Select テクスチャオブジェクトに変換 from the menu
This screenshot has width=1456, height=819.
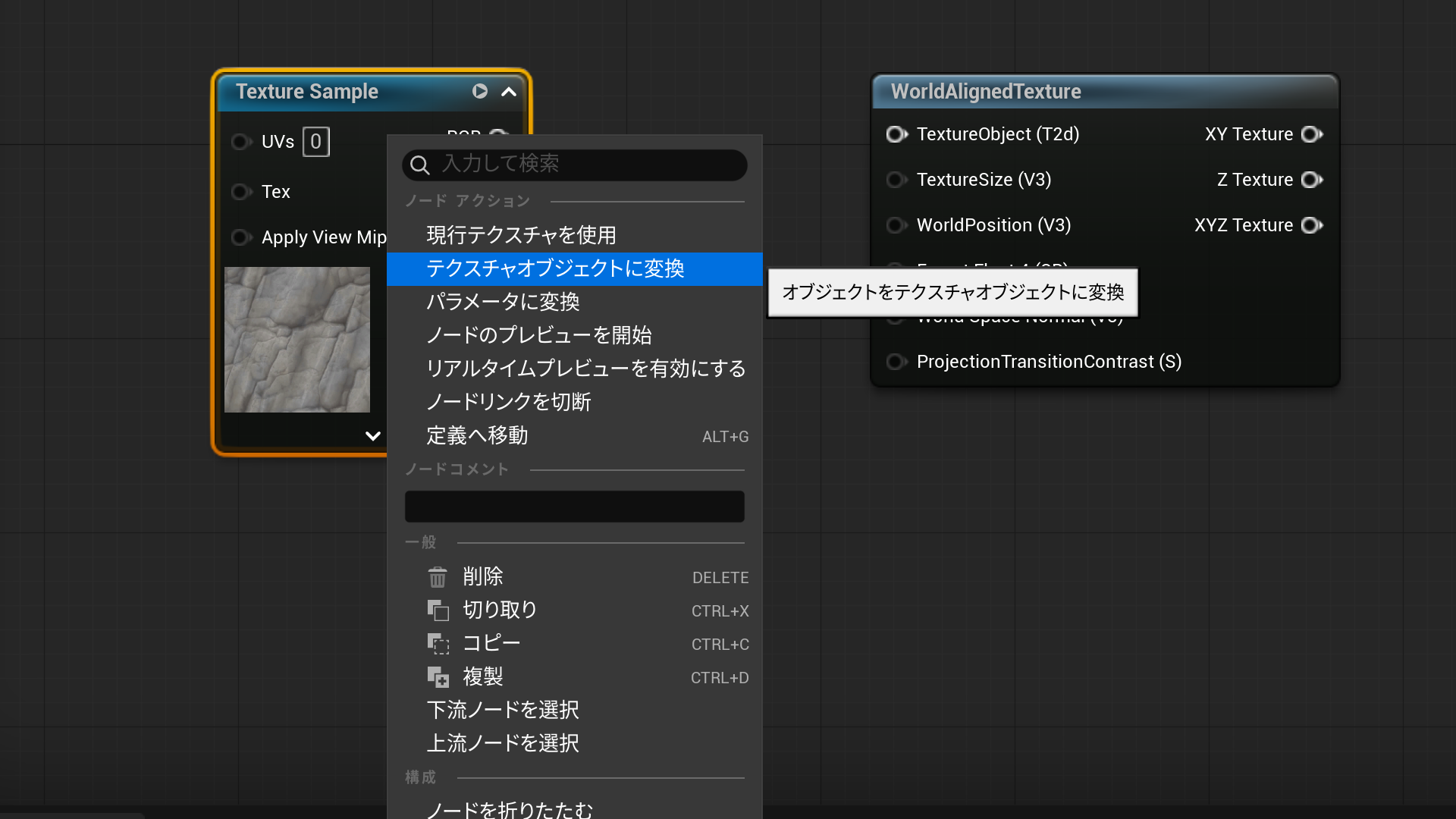(x=555, y=268)
